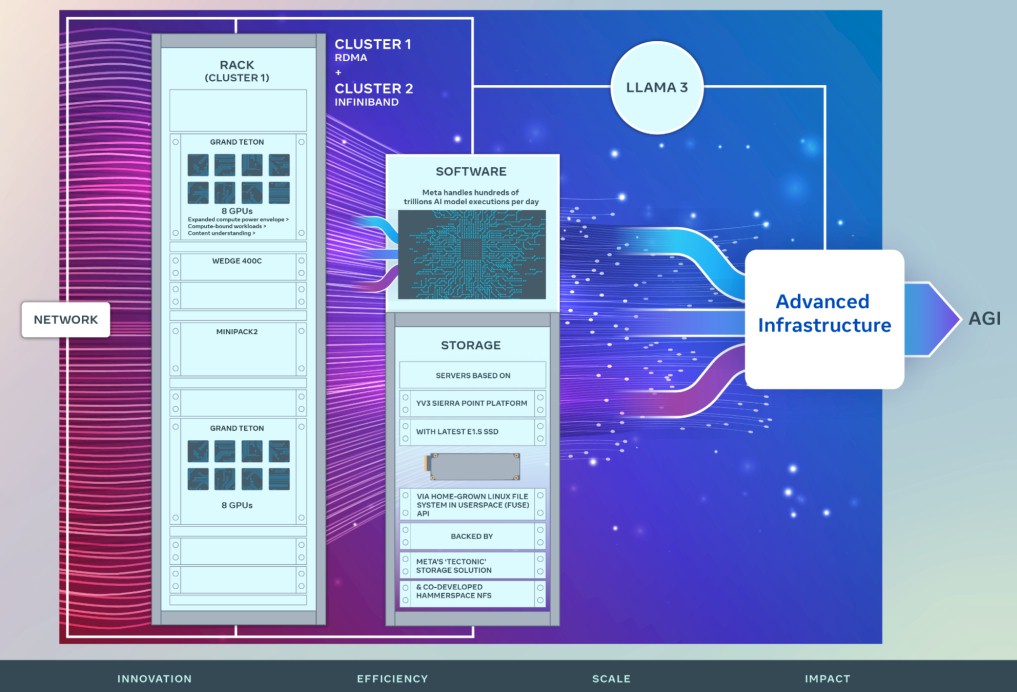
Task: Go to the IMPACT tab
Action: [827, 678]
